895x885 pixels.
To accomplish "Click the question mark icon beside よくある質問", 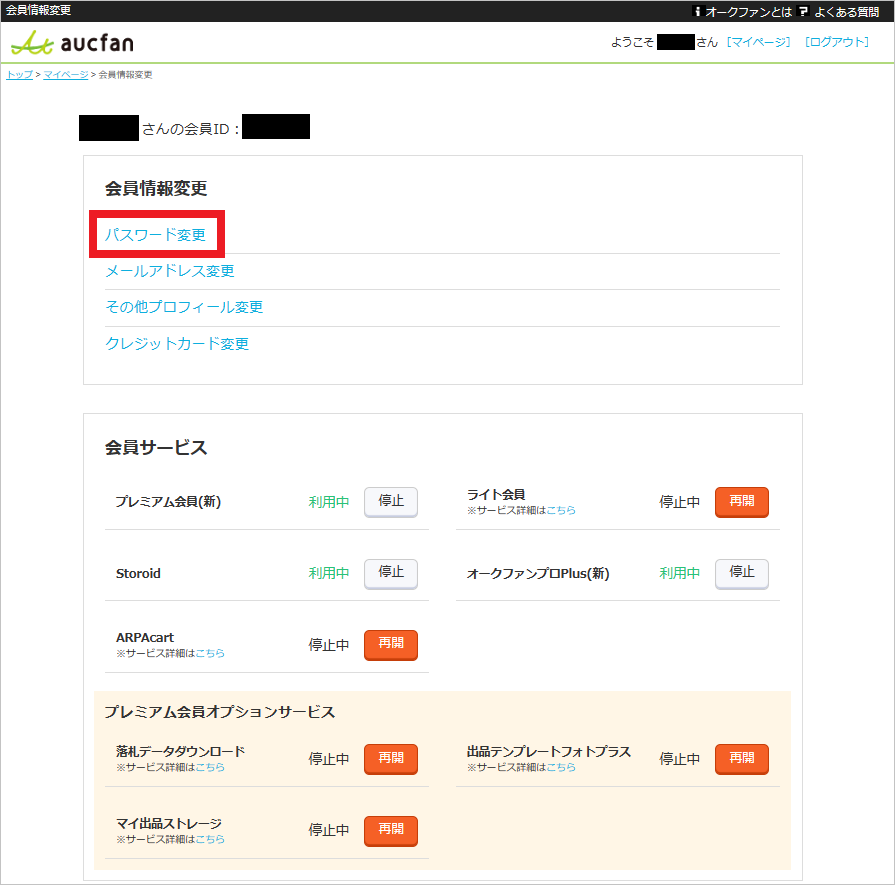I will tap(804, 11).
